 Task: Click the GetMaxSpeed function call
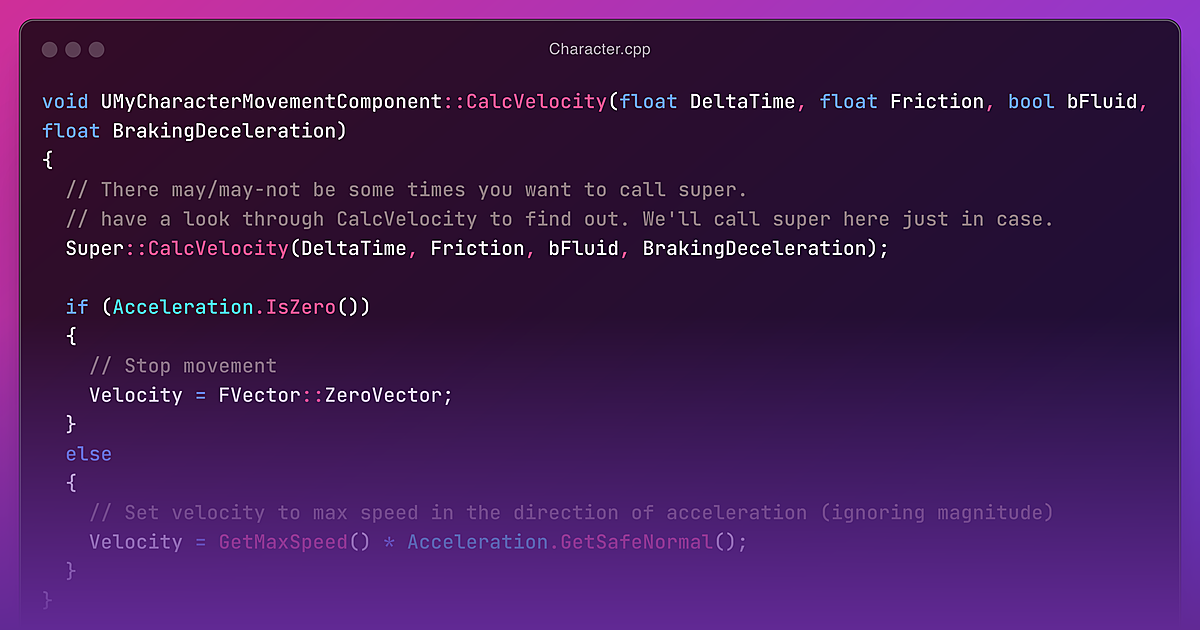click(283, 542)
